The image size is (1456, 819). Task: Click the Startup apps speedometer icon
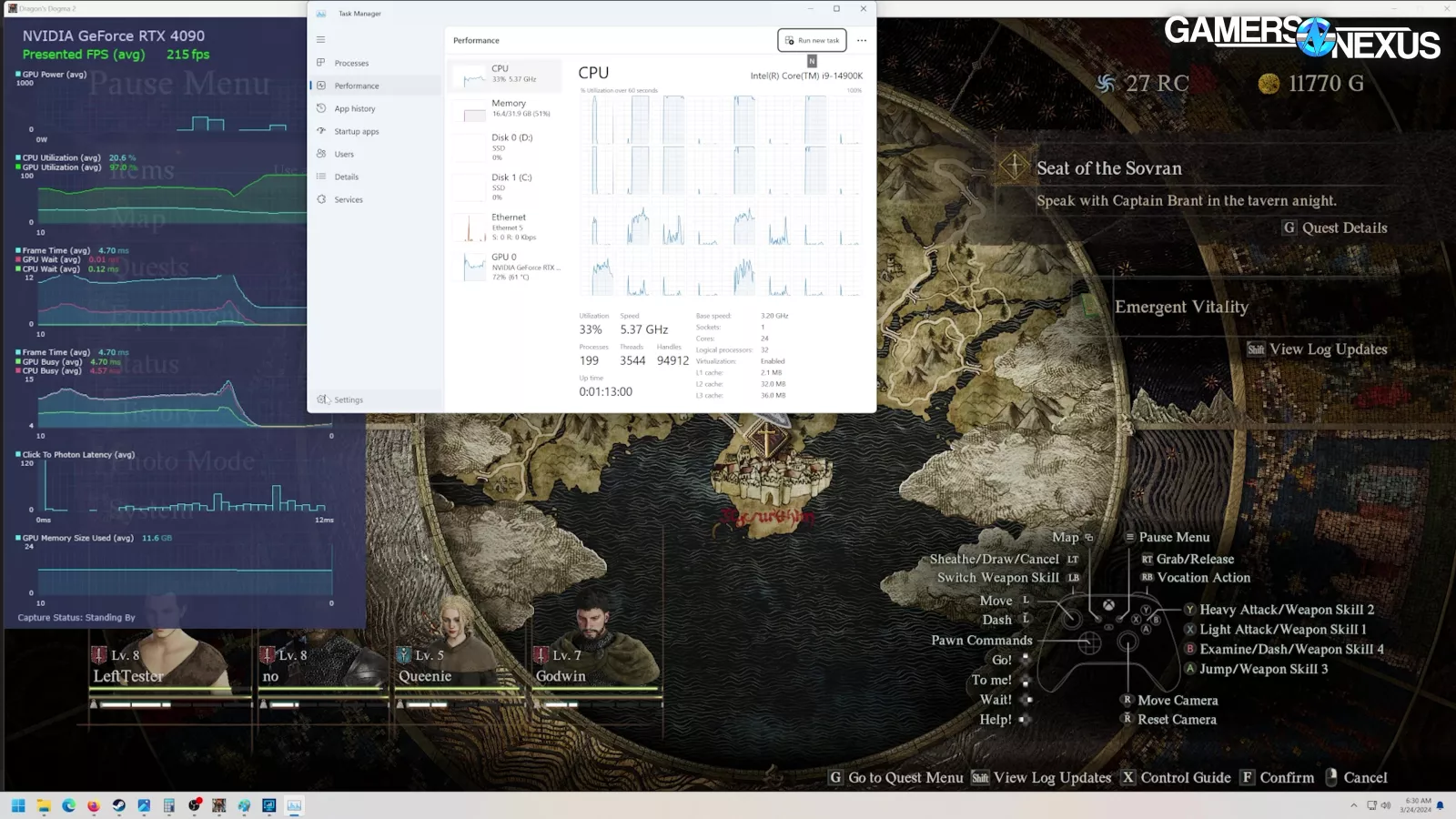pyautogui.click(x=321, y=131)
